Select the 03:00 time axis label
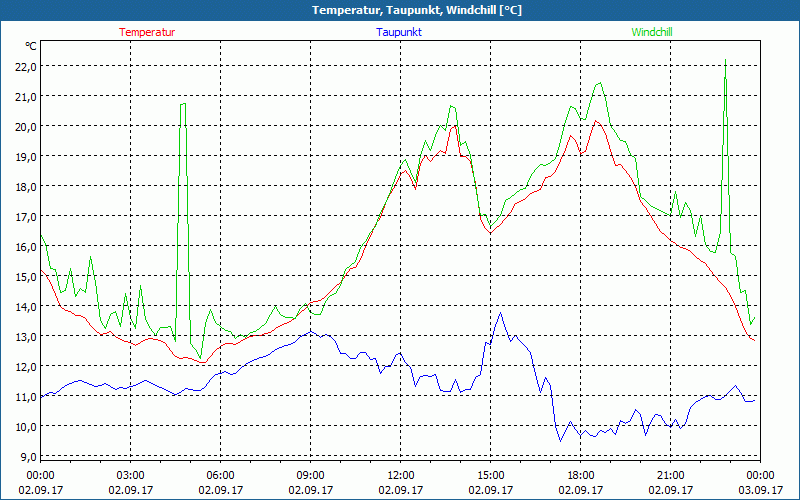The width and height of the screenshot is (800, 500). [131, 475]
